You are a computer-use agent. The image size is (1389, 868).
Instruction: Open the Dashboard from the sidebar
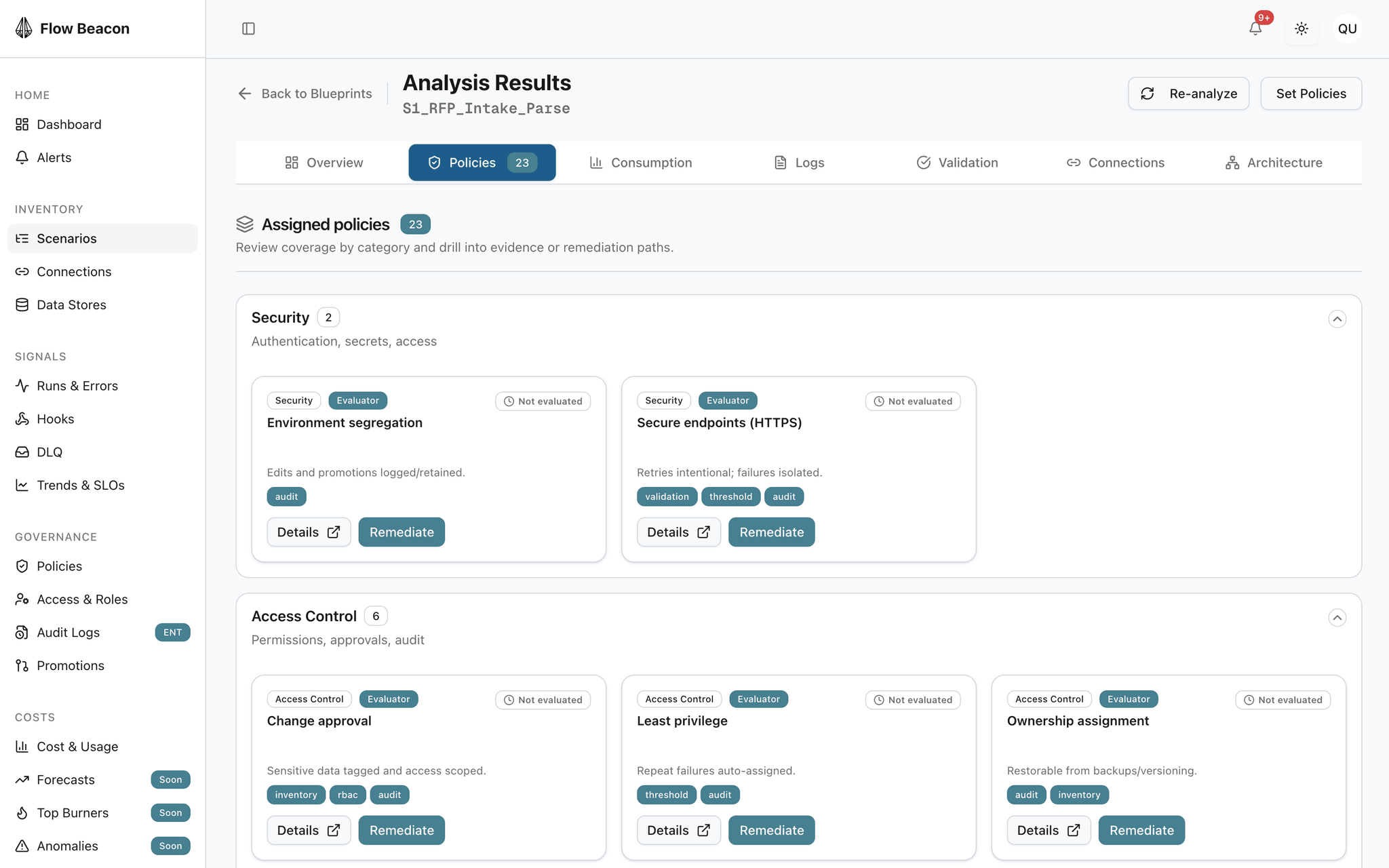69,124
